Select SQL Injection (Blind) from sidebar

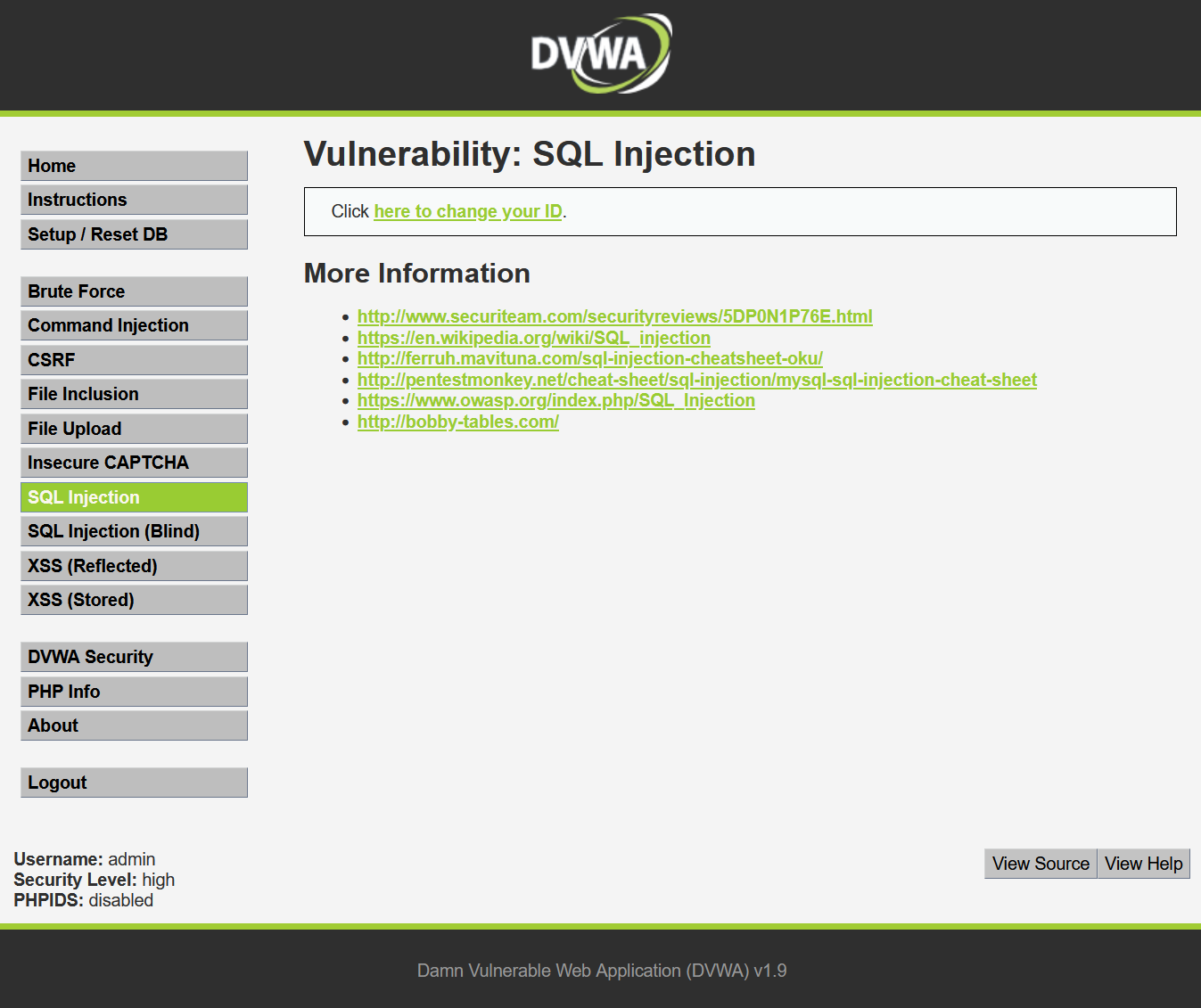pyautogui.click(x=133, y=530)
